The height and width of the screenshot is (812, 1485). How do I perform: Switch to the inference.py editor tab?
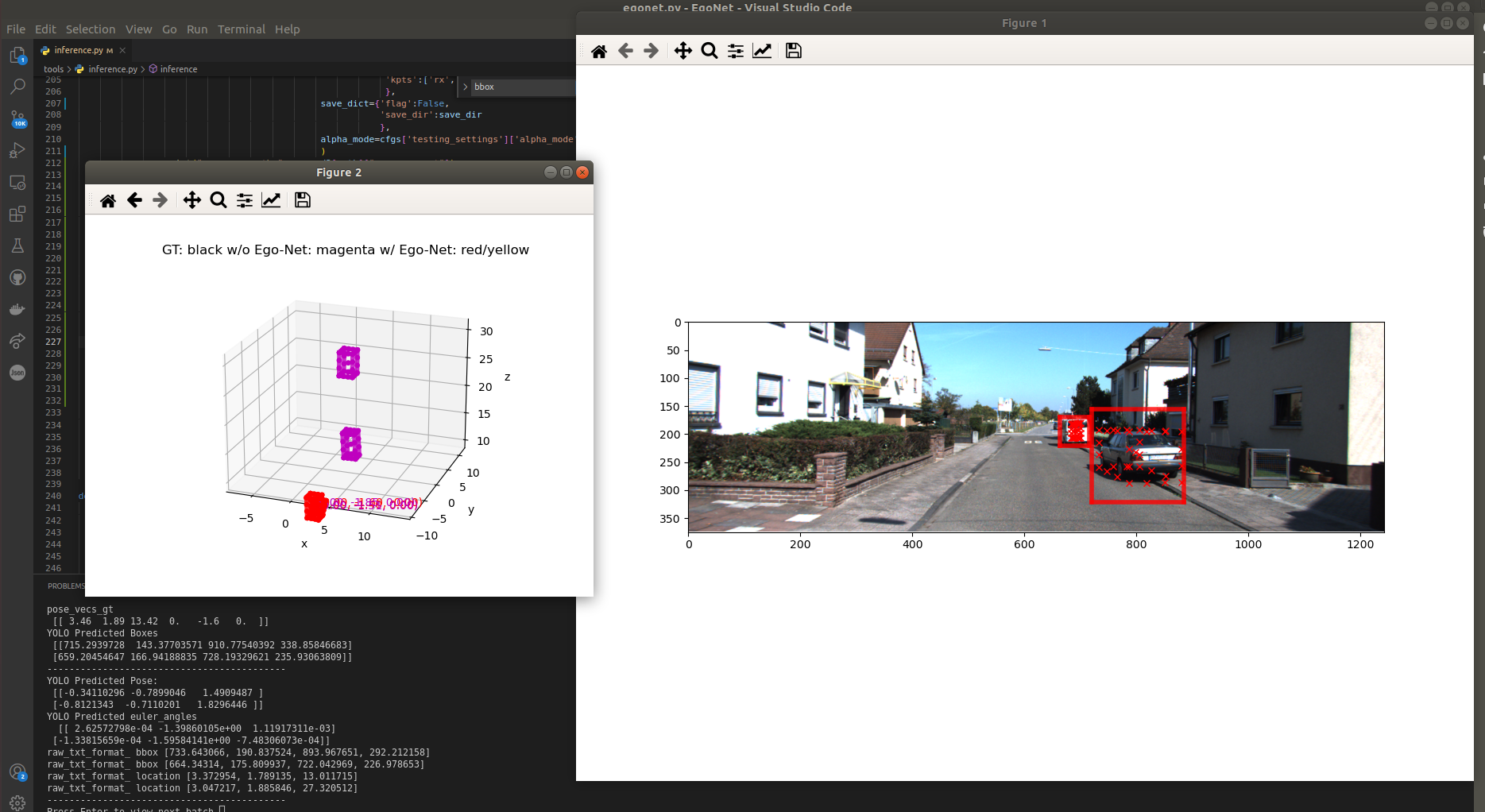click(79, 49)
